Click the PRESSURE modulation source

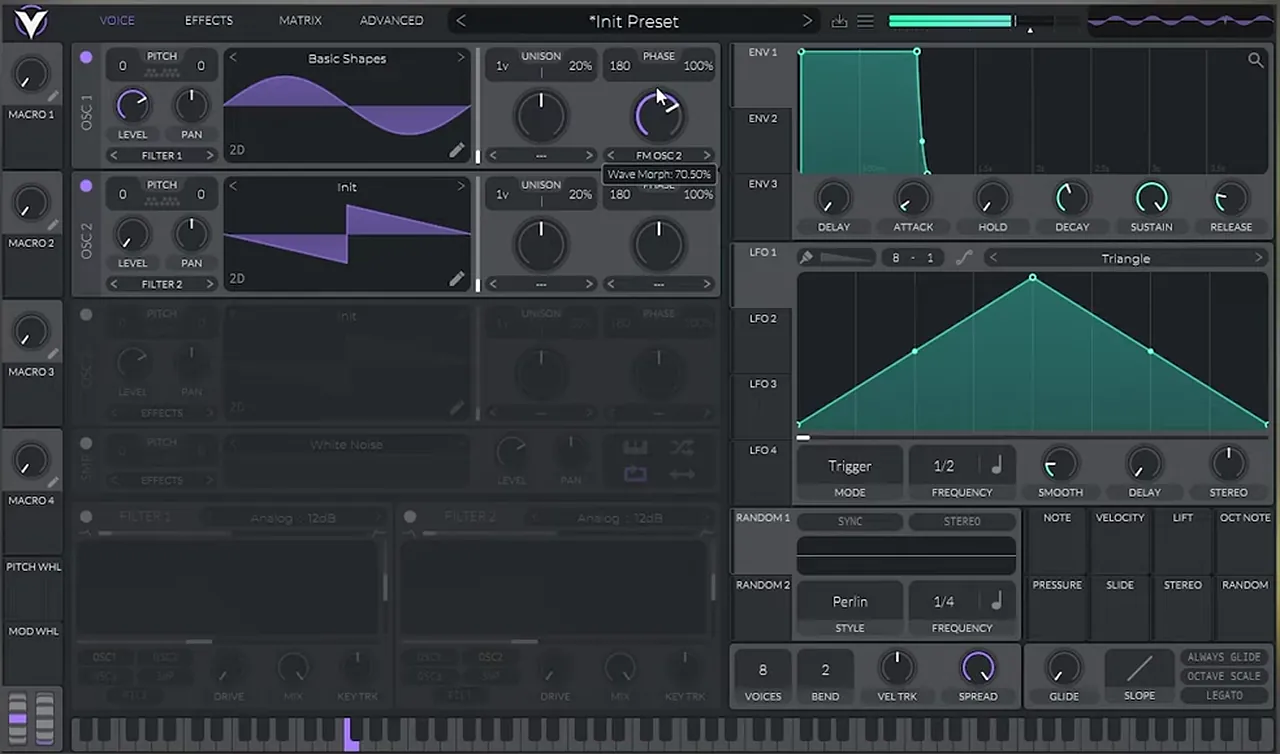coord(1057,607)
